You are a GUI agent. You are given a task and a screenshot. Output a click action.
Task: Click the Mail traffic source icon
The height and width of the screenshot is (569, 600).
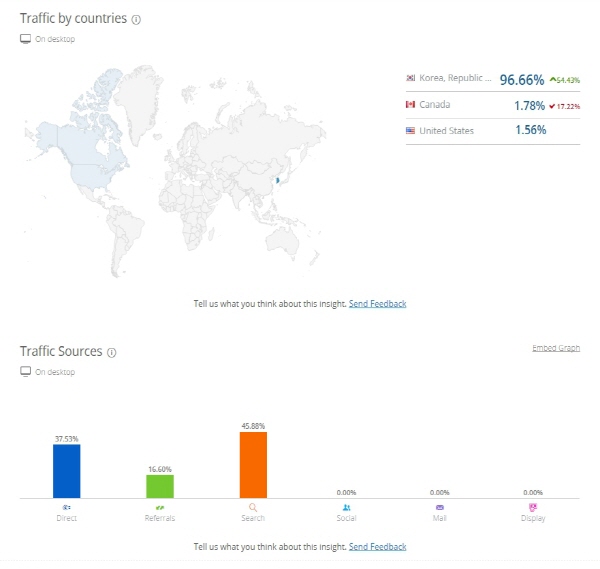(x=440, y=507)
